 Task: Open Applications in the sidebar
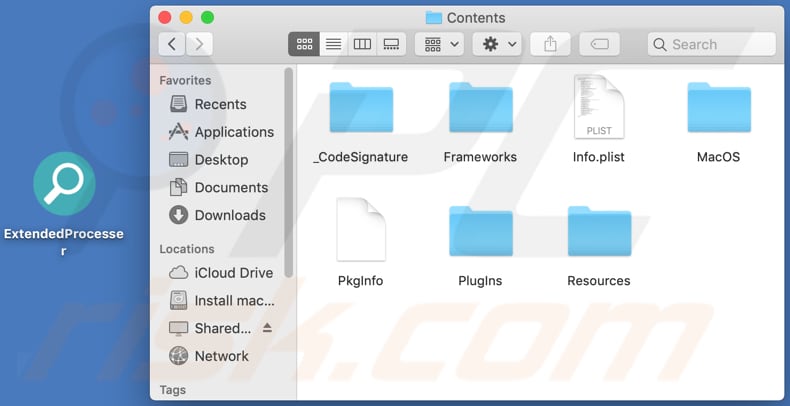(220, 132)
